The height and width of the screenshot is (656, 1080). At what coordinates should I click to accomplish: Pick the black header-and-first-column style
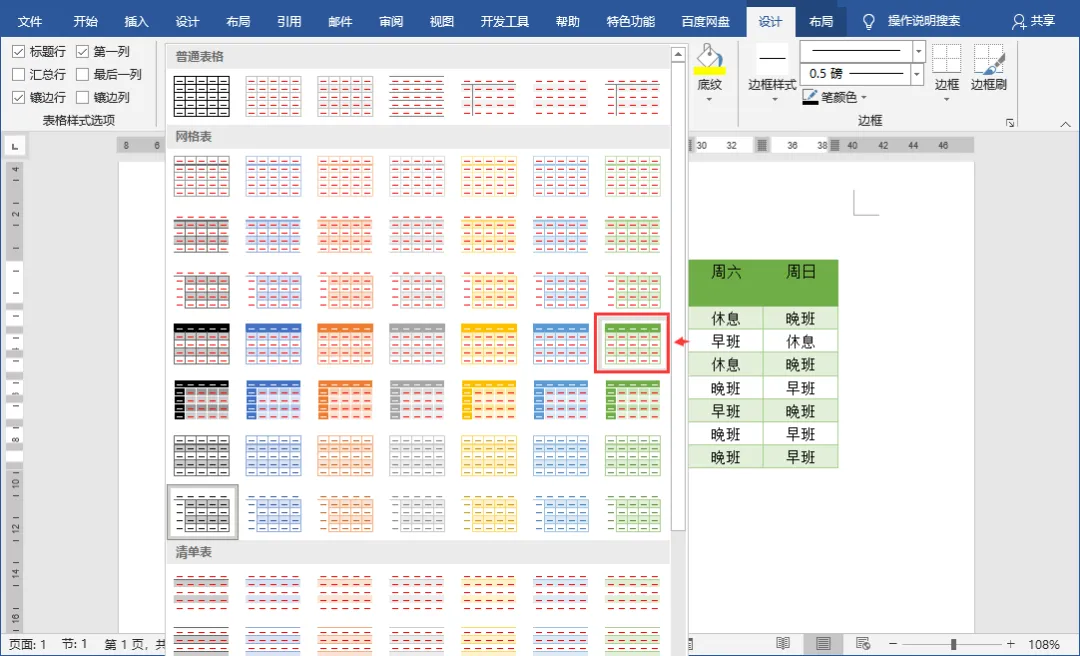[201, 400]
